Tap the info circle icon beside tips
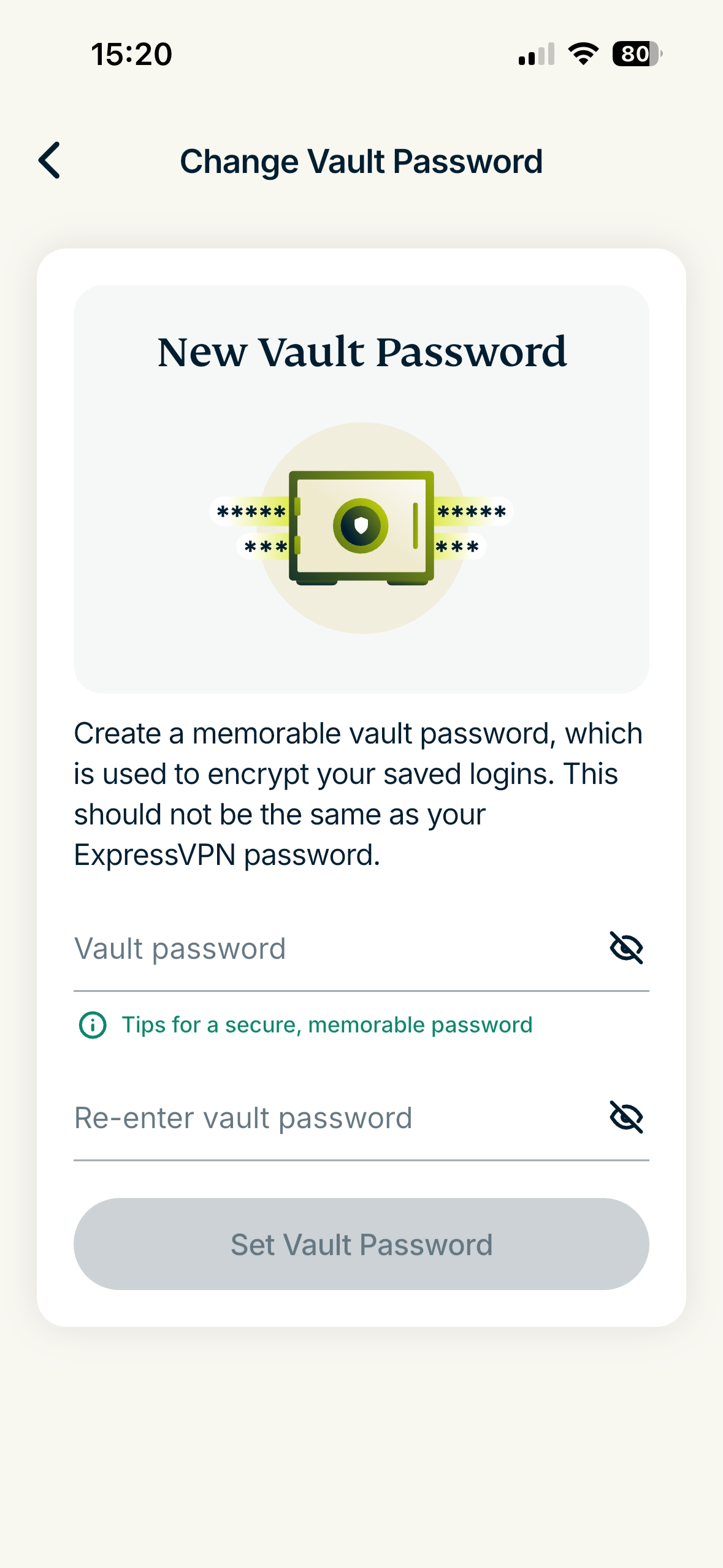 tap(93, 1025)
